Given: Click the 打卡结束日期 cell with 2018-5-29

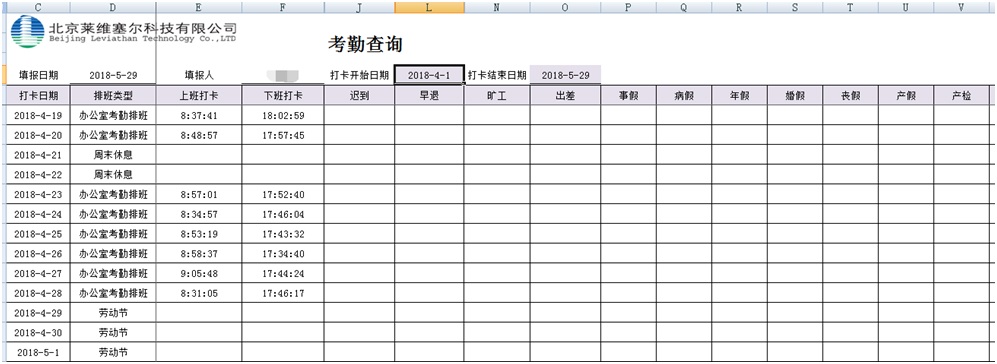Looking at the screenshot, I should pyautogui.click(x=565, y=75).
